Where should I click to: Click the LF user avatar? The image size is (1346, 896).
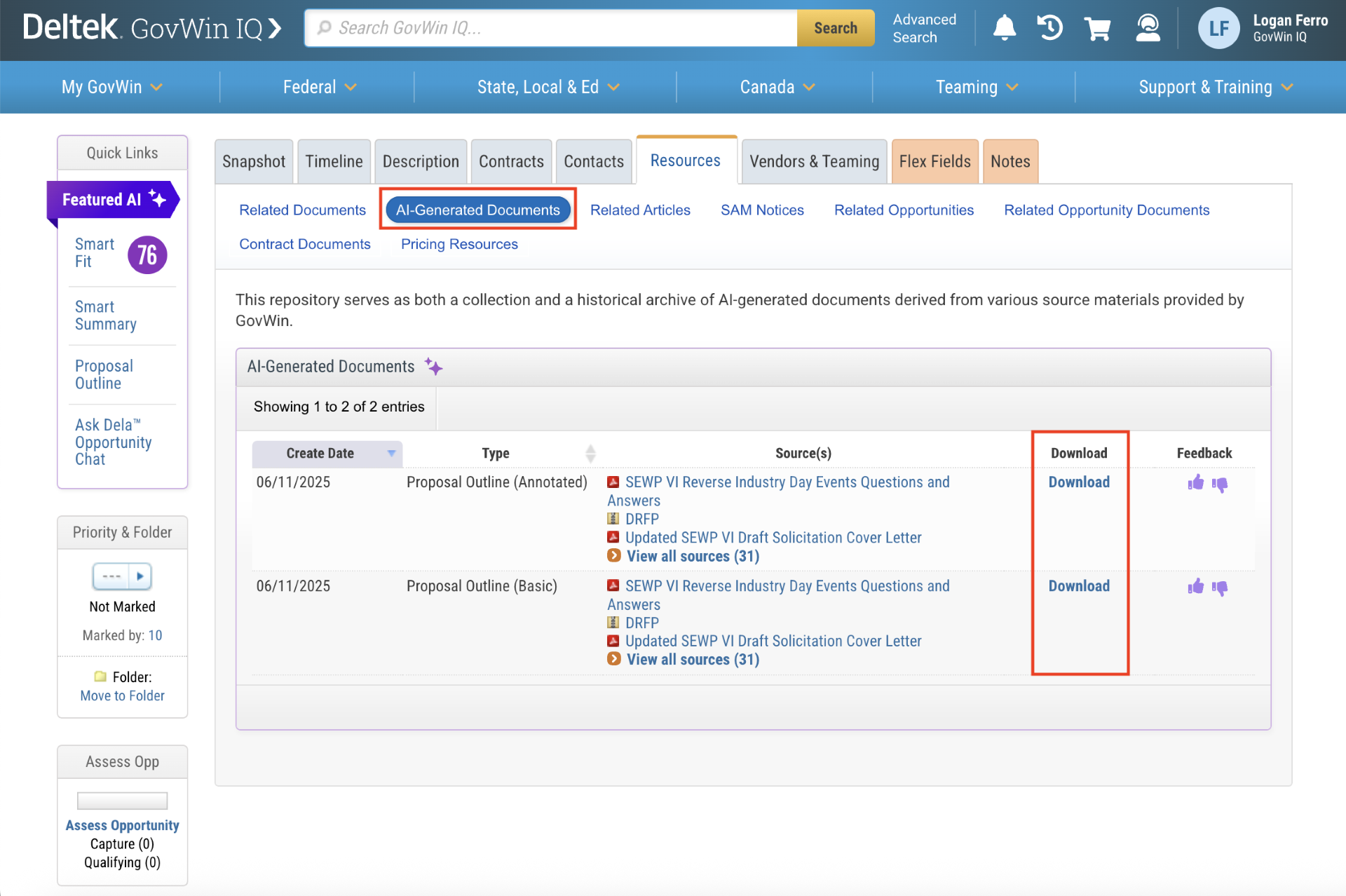pos(1218,28)
